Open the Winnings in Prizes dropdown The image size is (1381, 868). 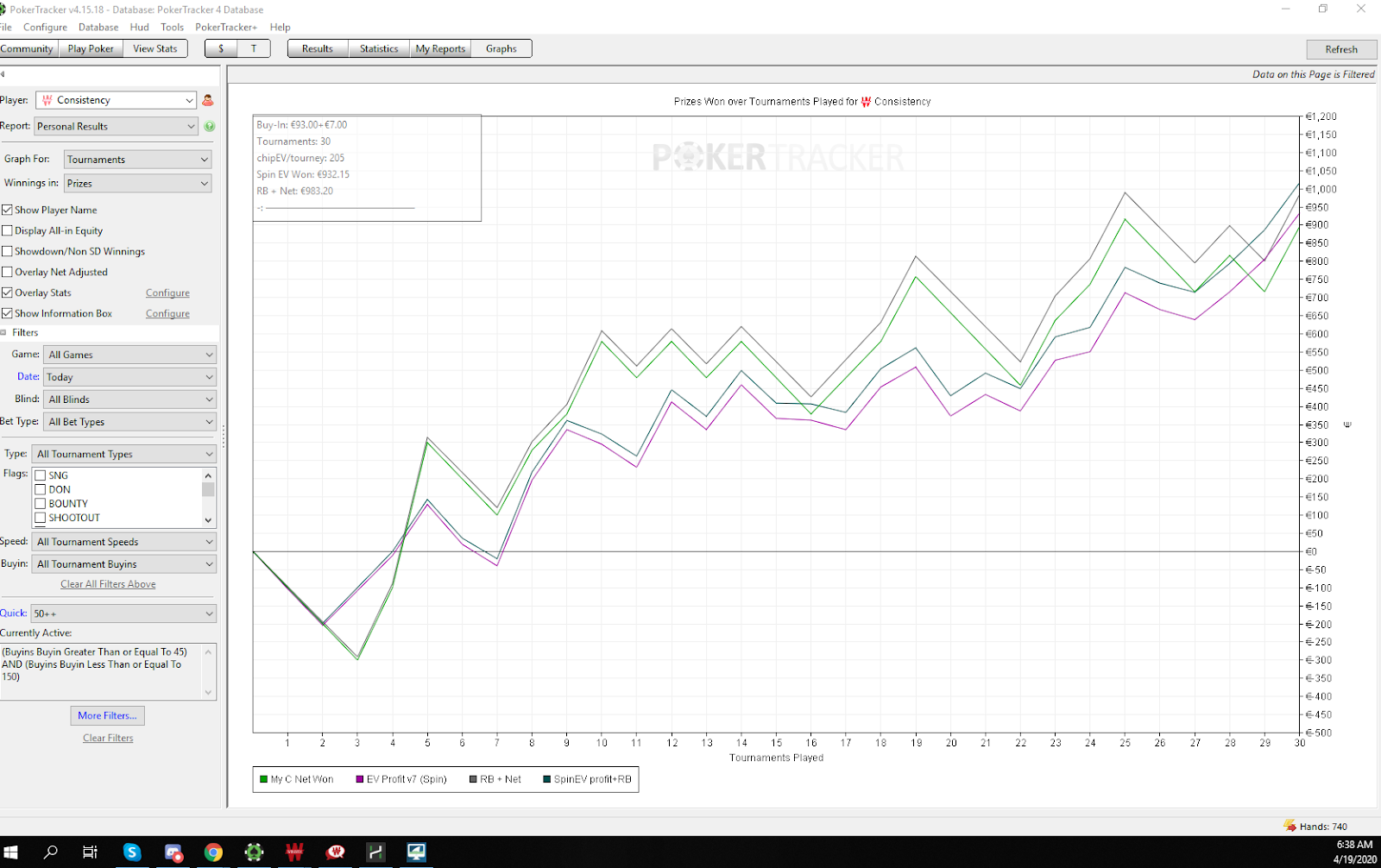(138, 183)
